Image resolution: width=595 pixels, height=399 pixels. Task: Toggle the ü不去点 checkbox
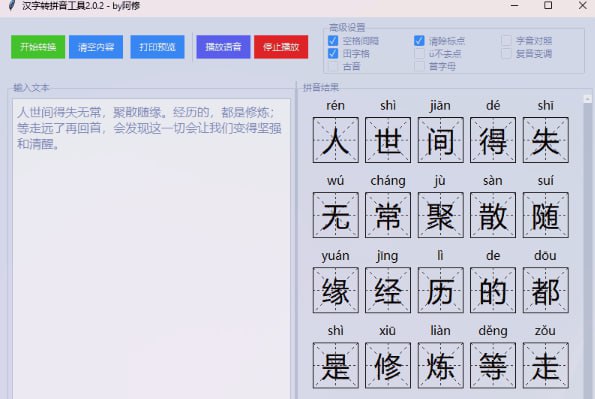419,54
